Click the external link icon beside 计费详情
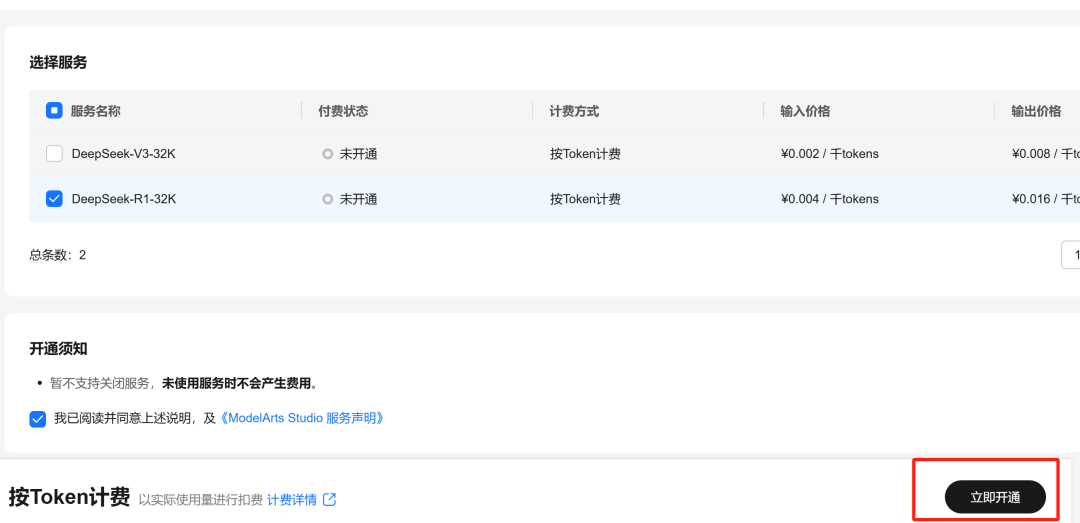 (x=330, y=500)
